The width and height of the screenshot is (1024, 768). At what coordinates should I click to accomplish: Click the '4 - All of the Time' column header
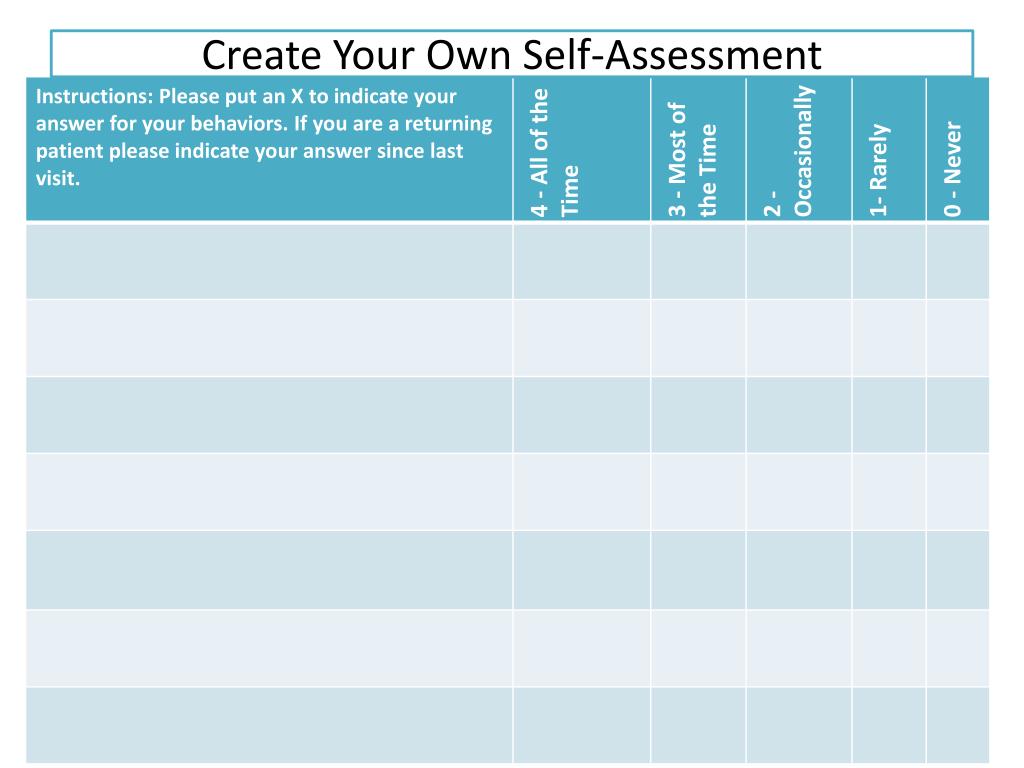pyautogui.click(x=582, y=149)
